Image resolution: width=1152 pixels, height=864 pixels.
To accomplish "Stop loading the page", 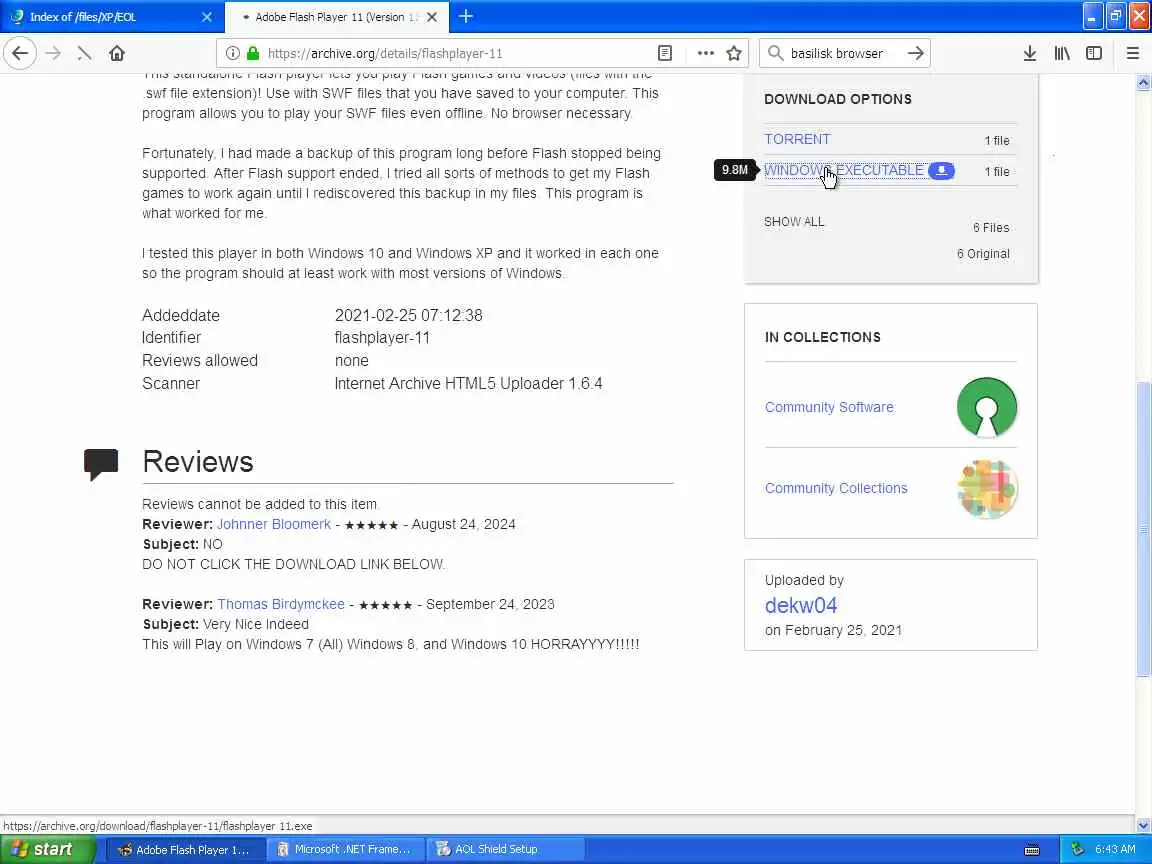I will (84, 53).
